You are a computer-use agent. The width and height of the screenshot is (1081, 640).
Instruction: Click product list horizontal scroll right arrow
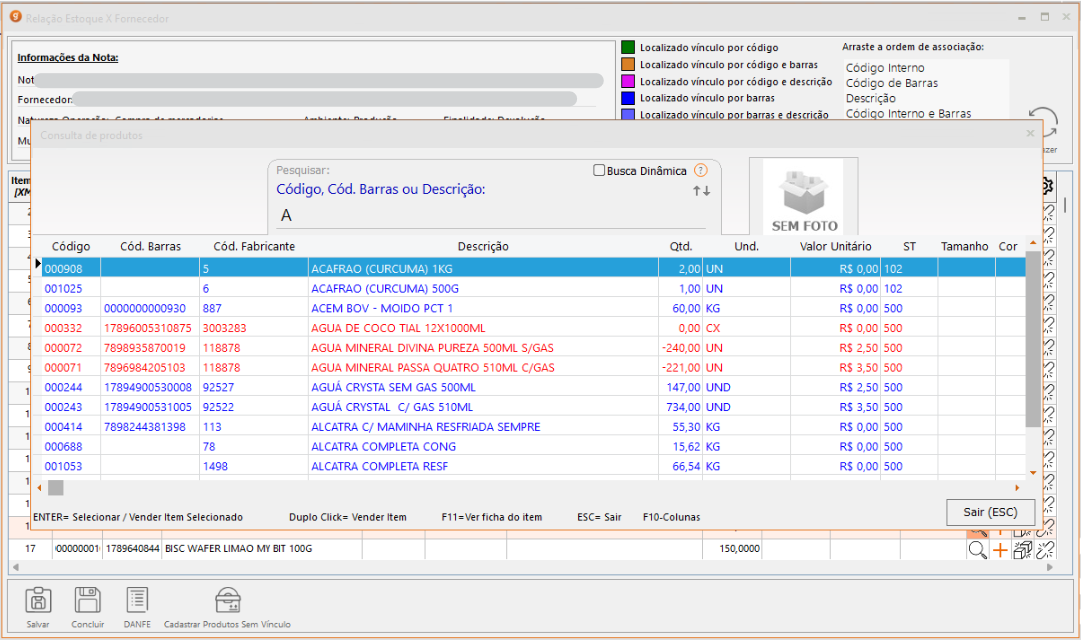point(1017,488)
